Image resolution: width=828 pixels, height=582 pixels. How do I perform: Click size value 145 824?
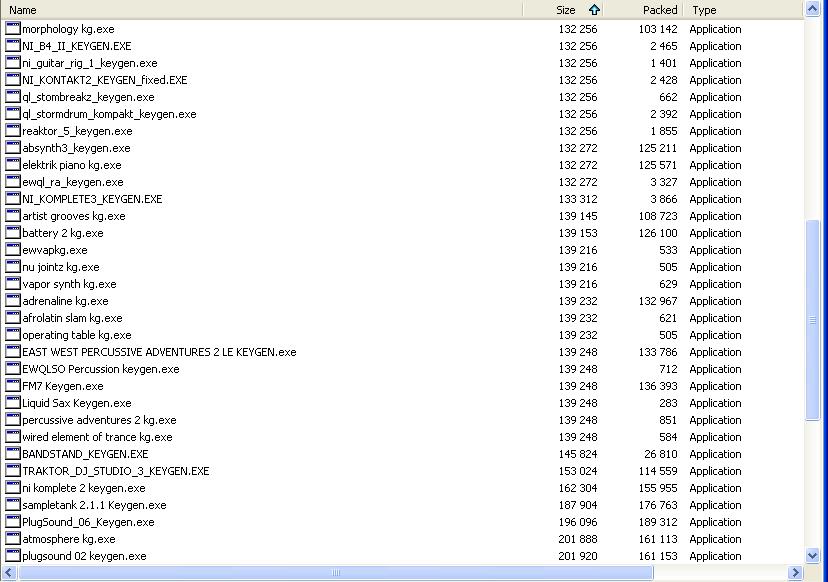pos(578,454)
